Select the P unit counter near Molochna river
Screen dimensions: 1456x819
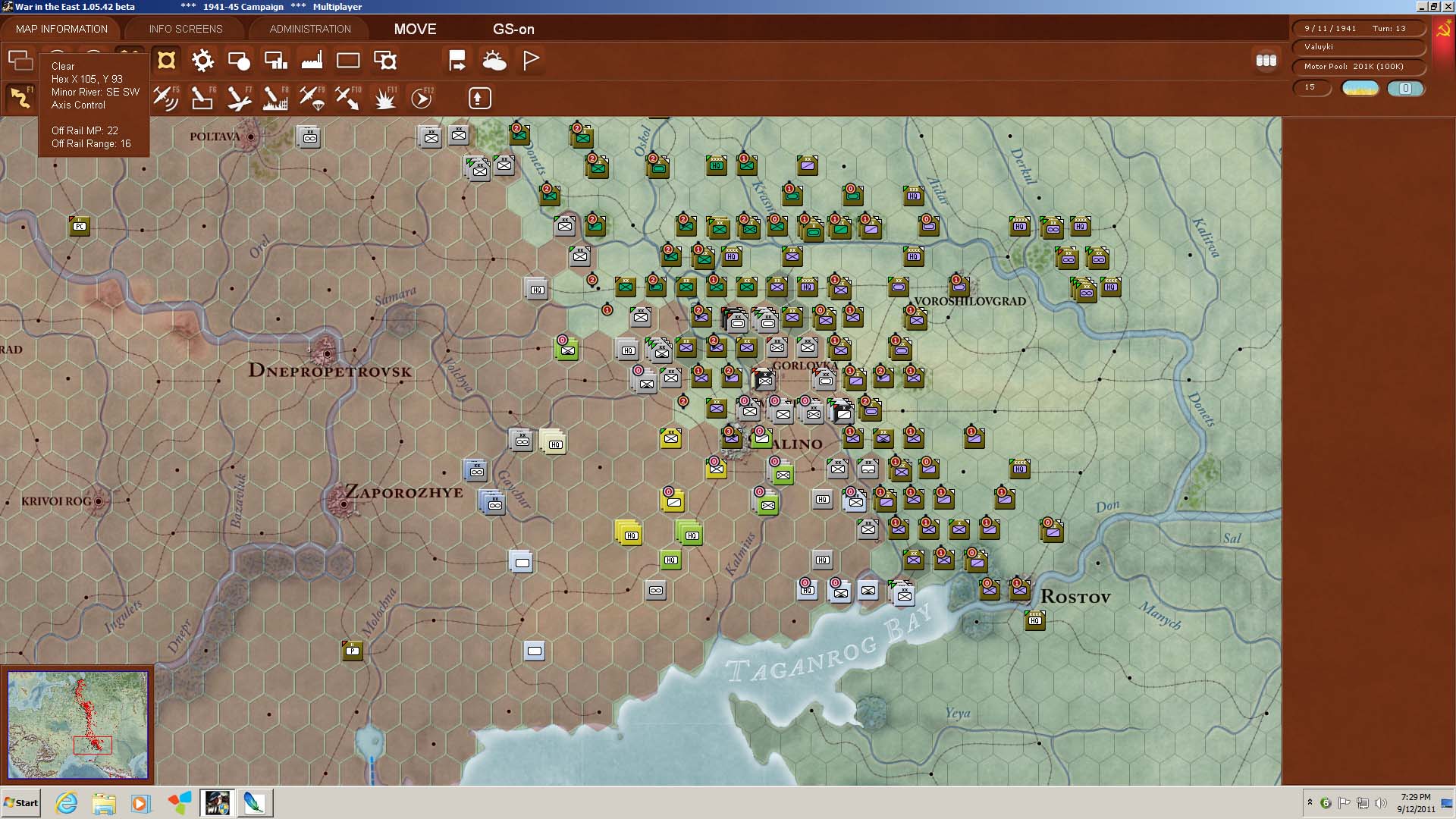pyautogui.click(x=353, y=650)
